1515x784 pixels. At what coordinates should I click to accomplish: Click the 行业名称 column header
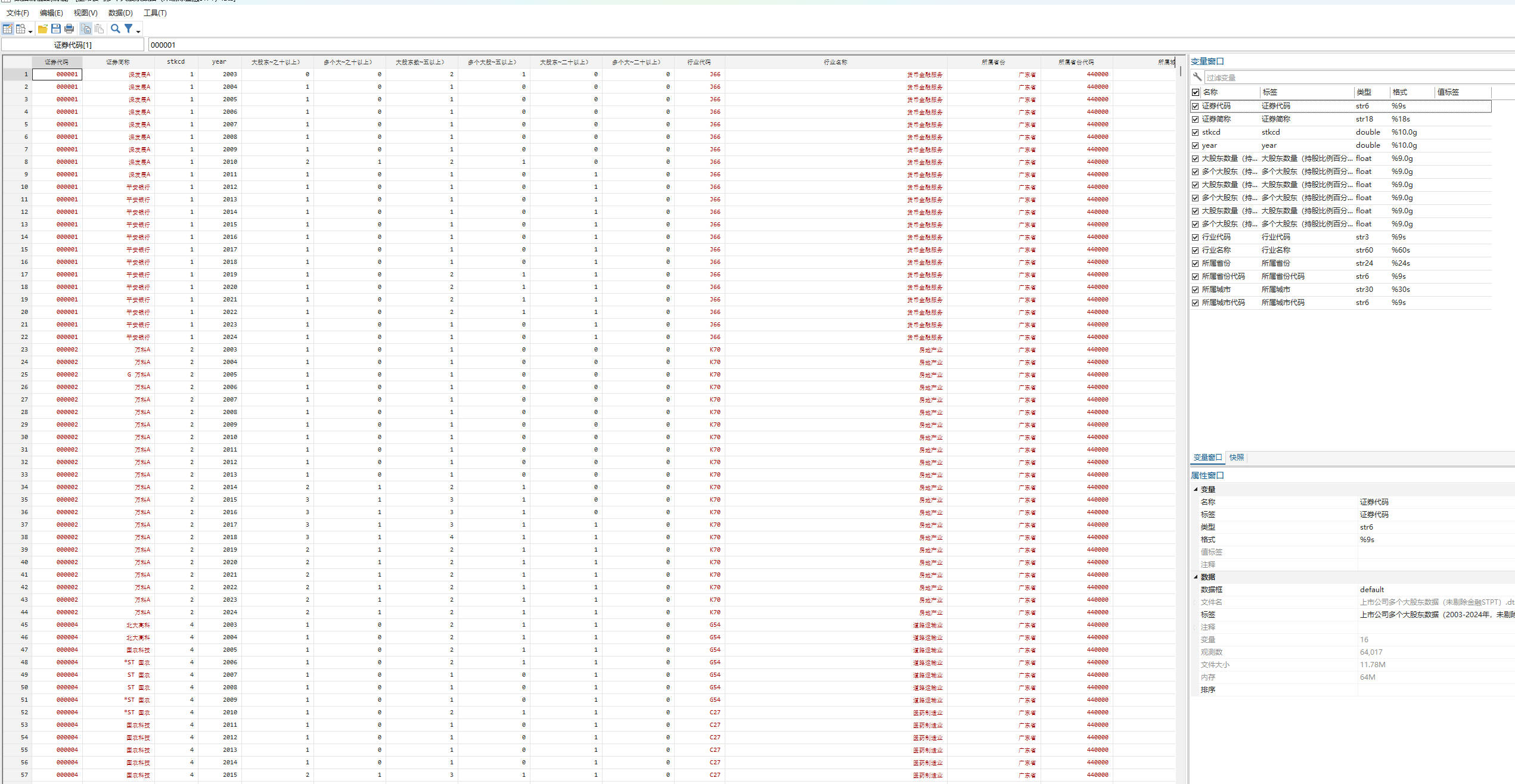[835, 62]
